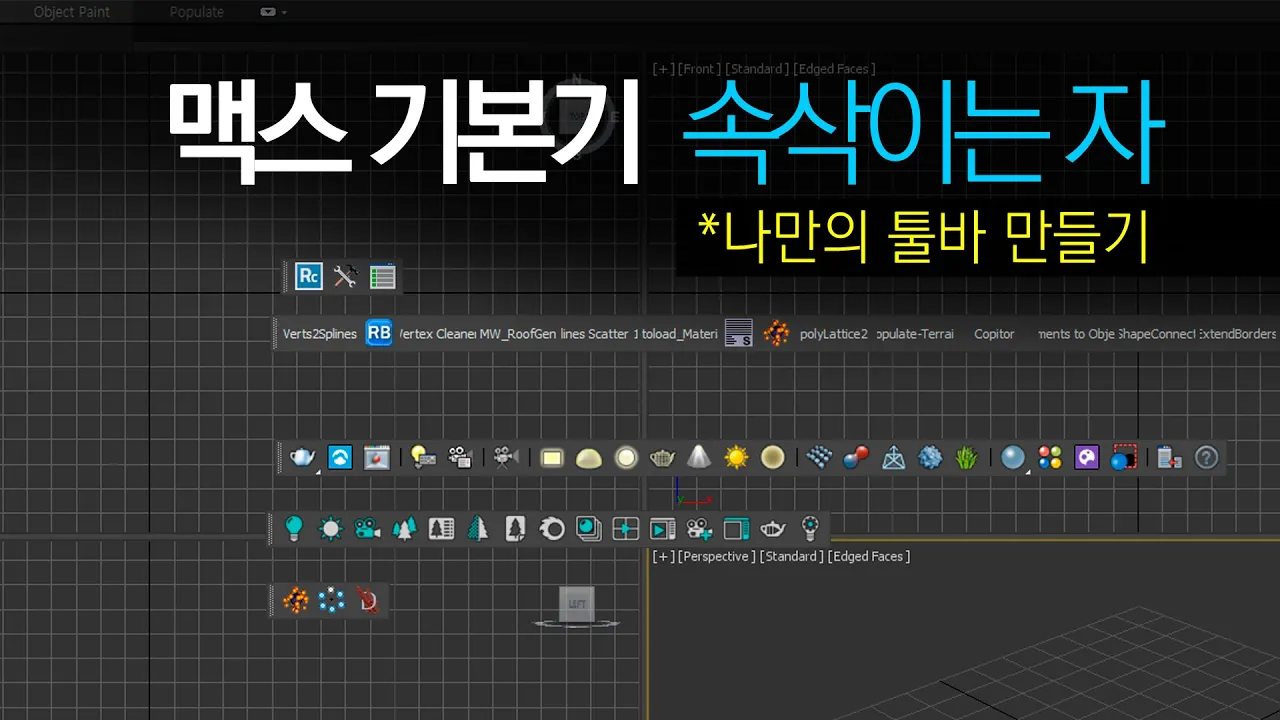Click the yellow sun light icon
The width and height of the screenshot is (1280, 720).
click(736, 458)
